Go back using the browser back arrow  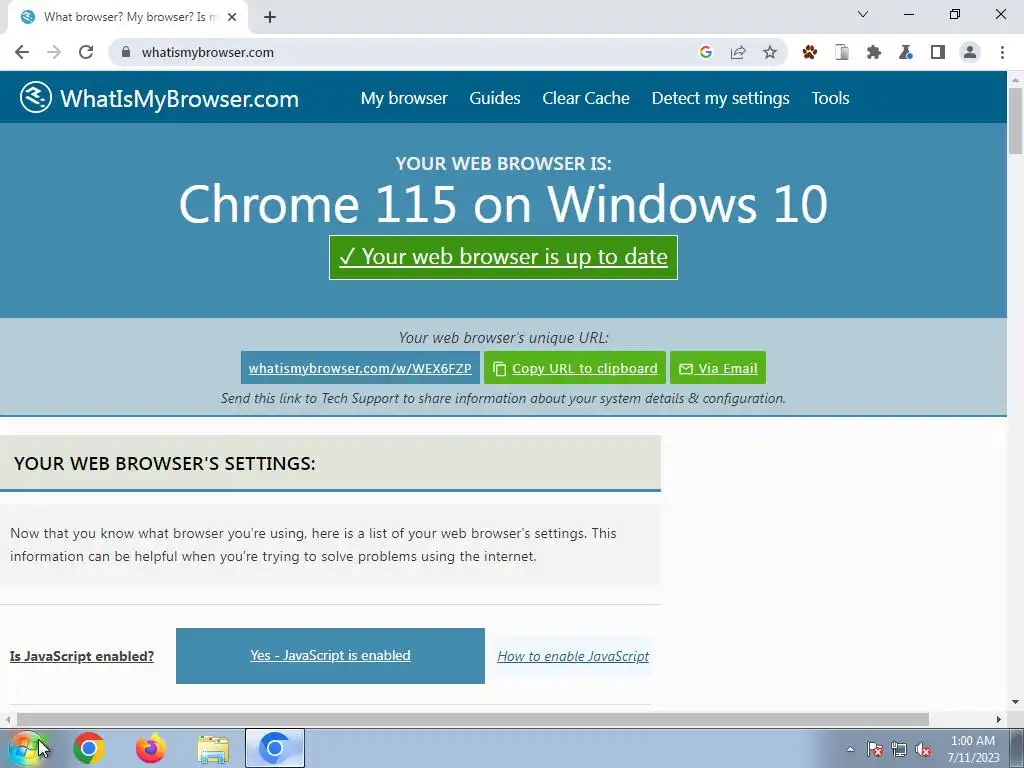coord(22,52)
